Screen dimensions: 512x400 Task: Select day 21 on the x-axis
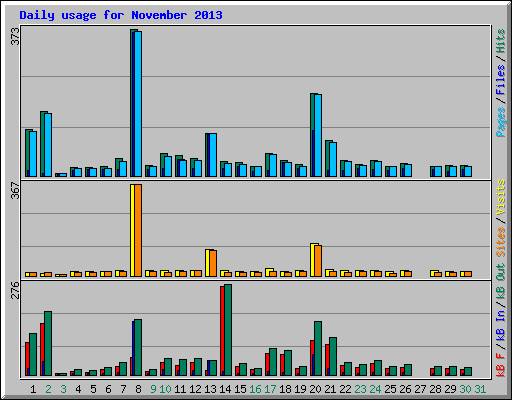tap(330, 389)
